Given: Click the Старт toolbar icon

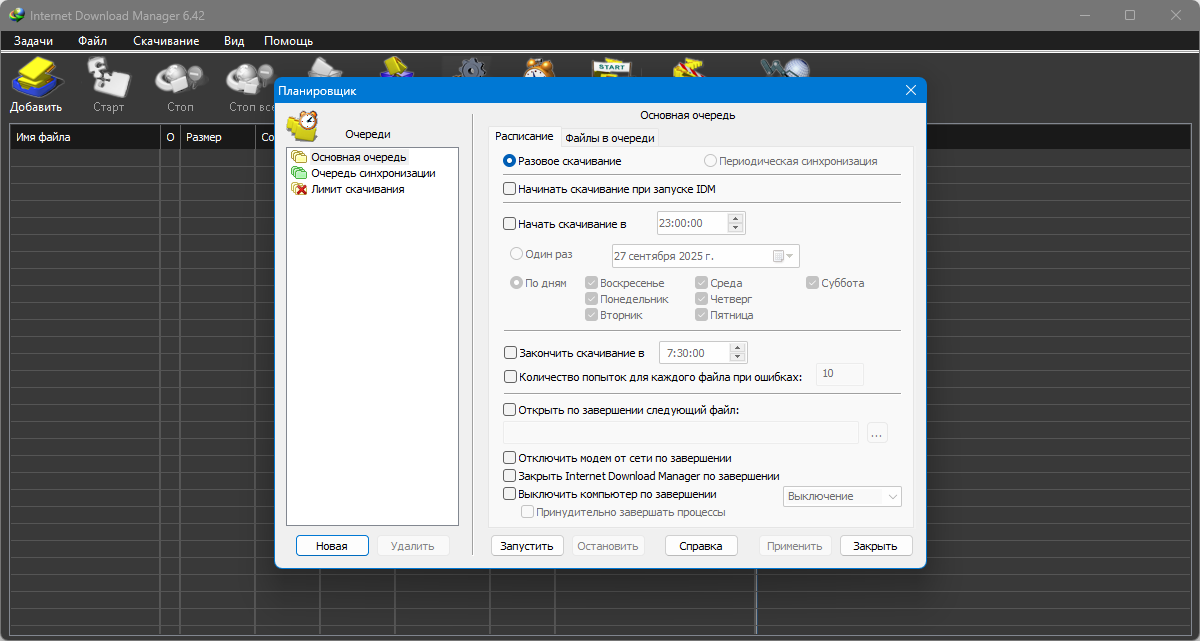Looking at the screenshot, I should tap(108, 80).
